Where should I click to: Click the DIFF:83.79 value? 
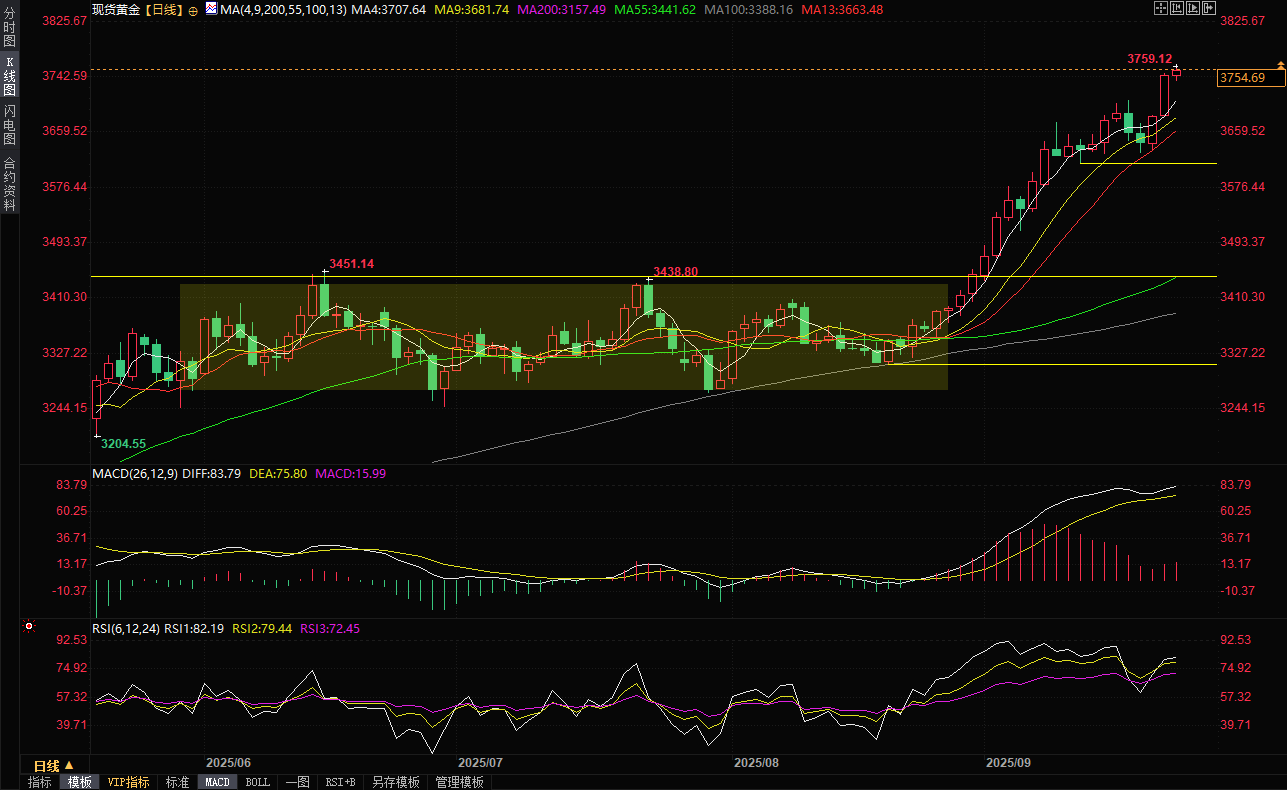[212, 473]
